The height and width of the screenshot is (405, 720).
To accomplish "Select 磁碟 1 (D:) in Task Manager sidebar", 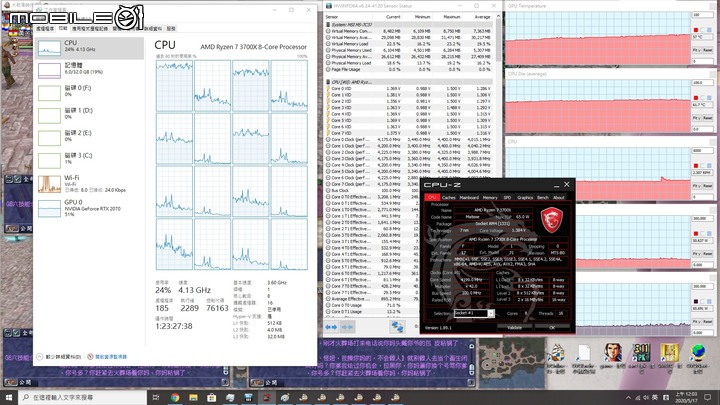I will 90,115.
